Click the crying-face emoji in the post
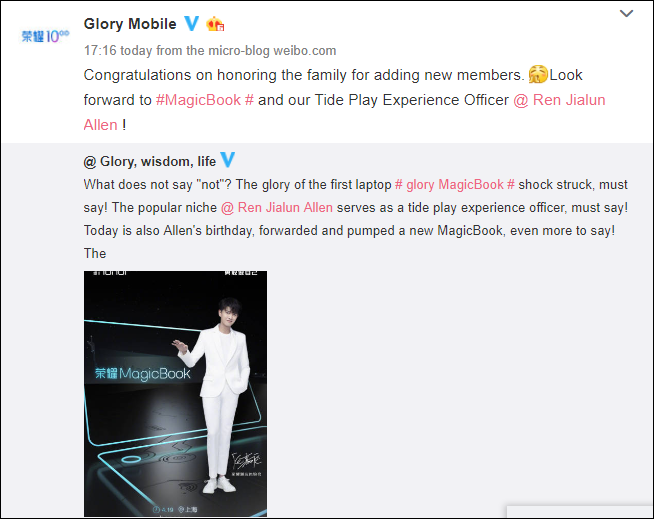Viewport: 654px width, 519px height. 538,75
